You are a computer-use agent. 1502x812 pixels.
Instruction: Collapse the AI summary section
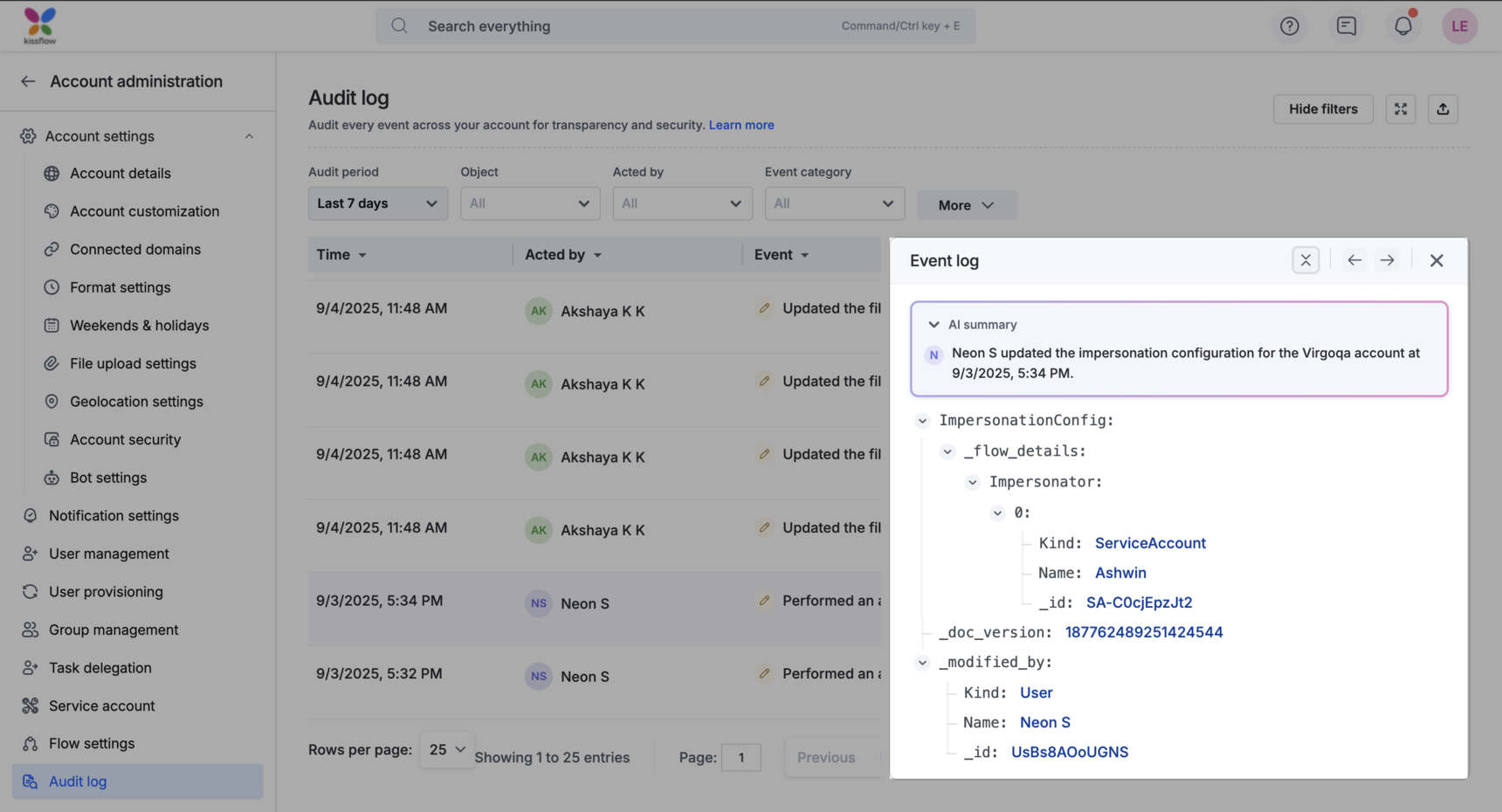[x=934, y=325]
